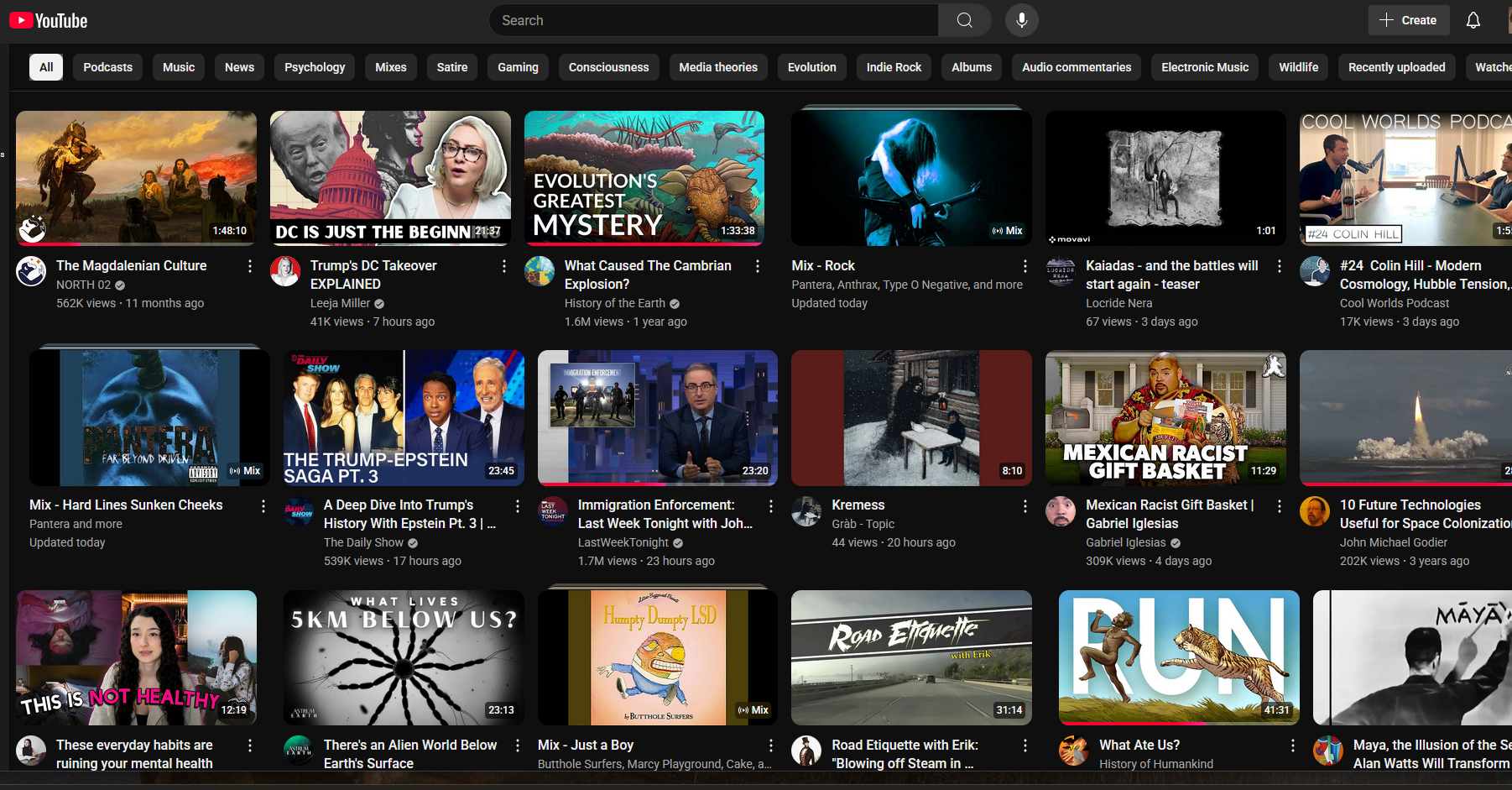1512x790 pixels.
Task: Click the Gabriel Iglesias channel avatar
Action: (1061, 510)
